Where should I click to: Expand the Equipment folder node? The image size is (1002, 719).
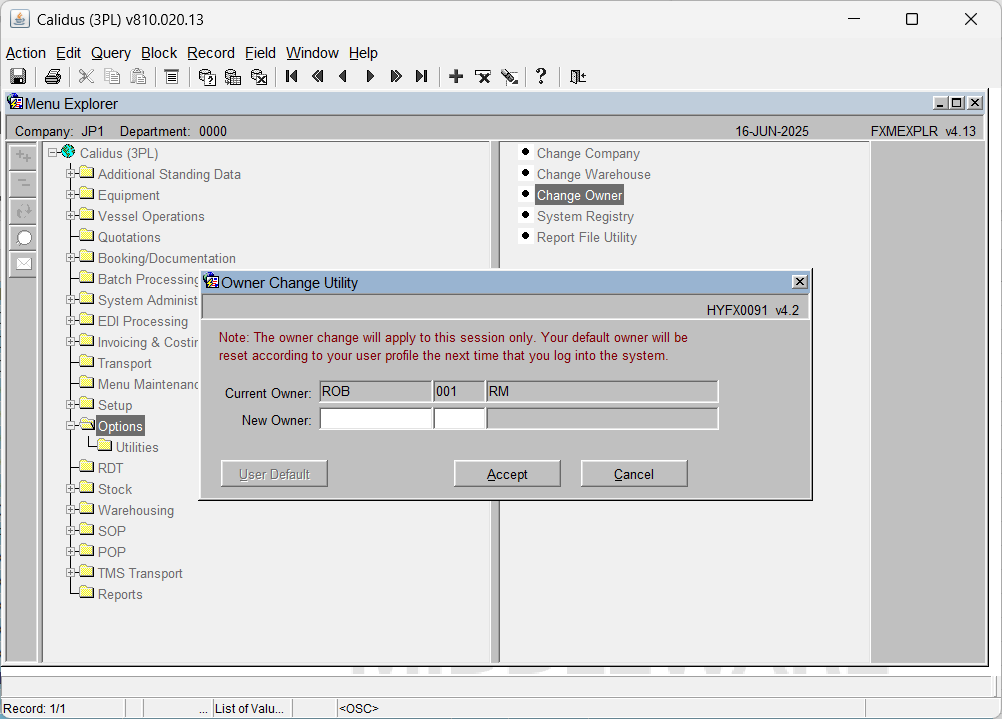(71, 194)
